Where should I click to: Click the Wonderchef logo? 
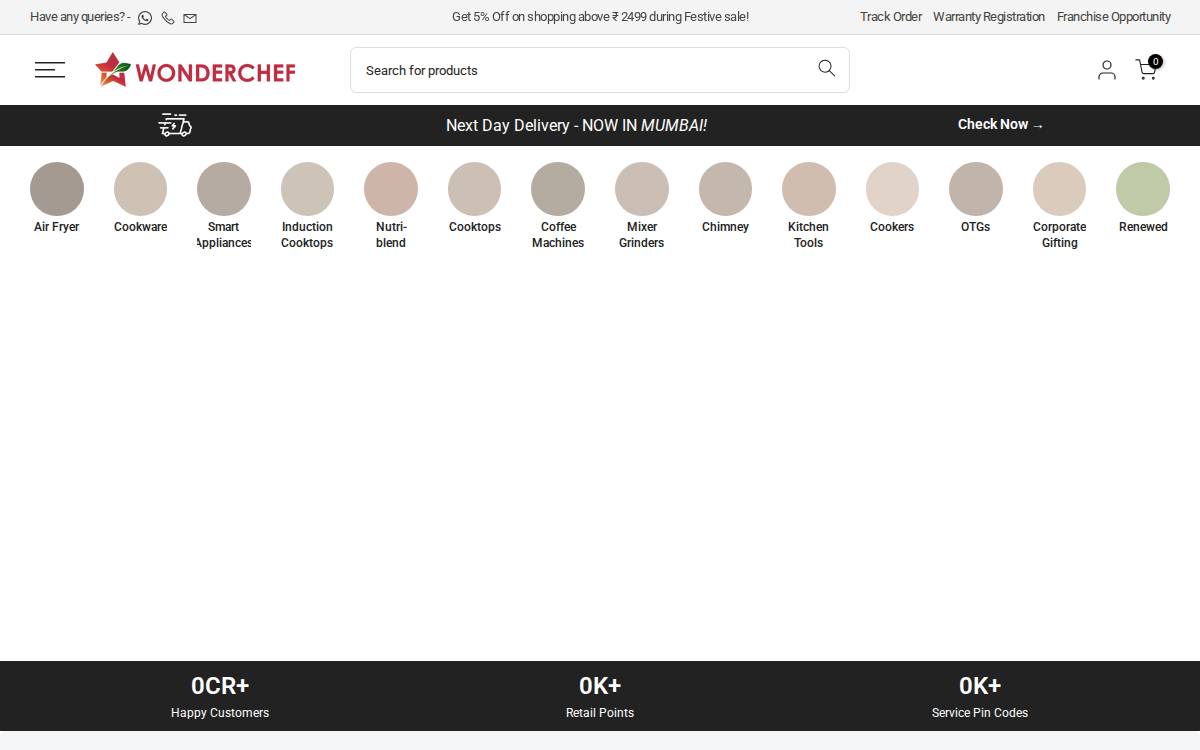(x=196, y=70)
